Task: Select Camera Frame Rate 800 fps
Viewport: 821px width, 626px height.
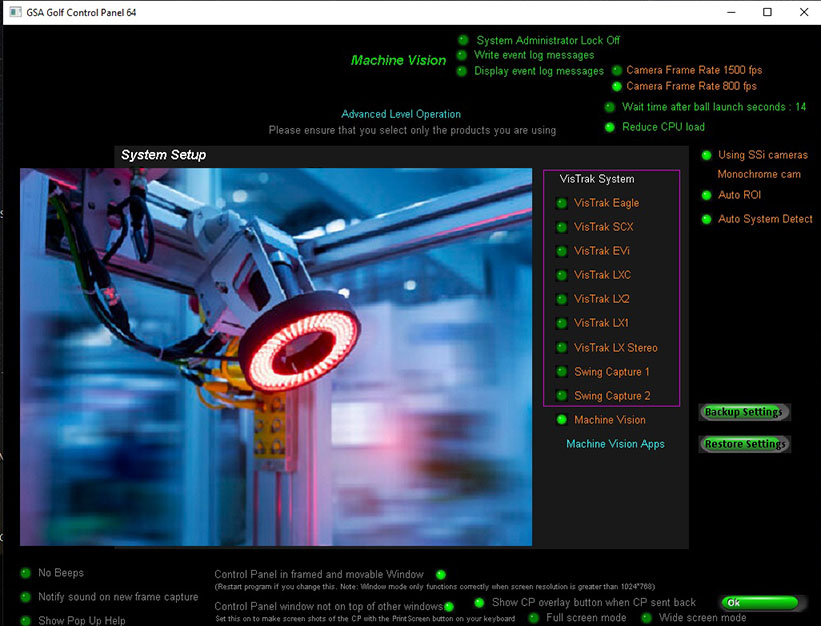Action: click(617, 86)
